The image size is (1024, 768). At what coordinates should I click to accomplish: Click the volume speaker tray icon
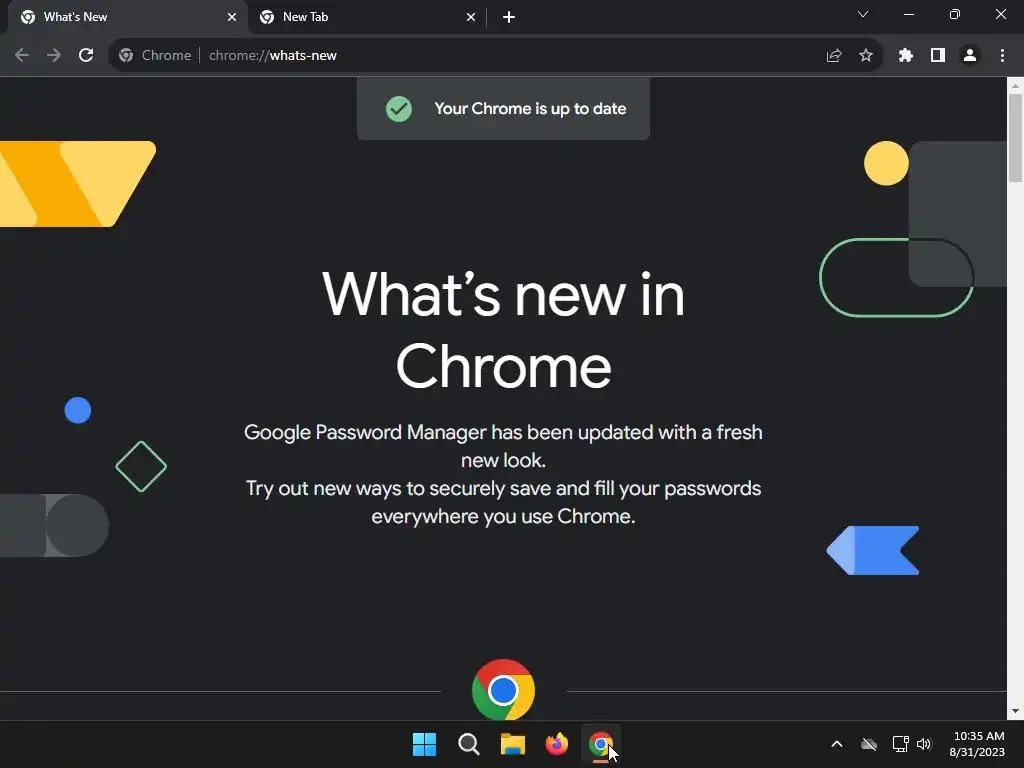923,744
